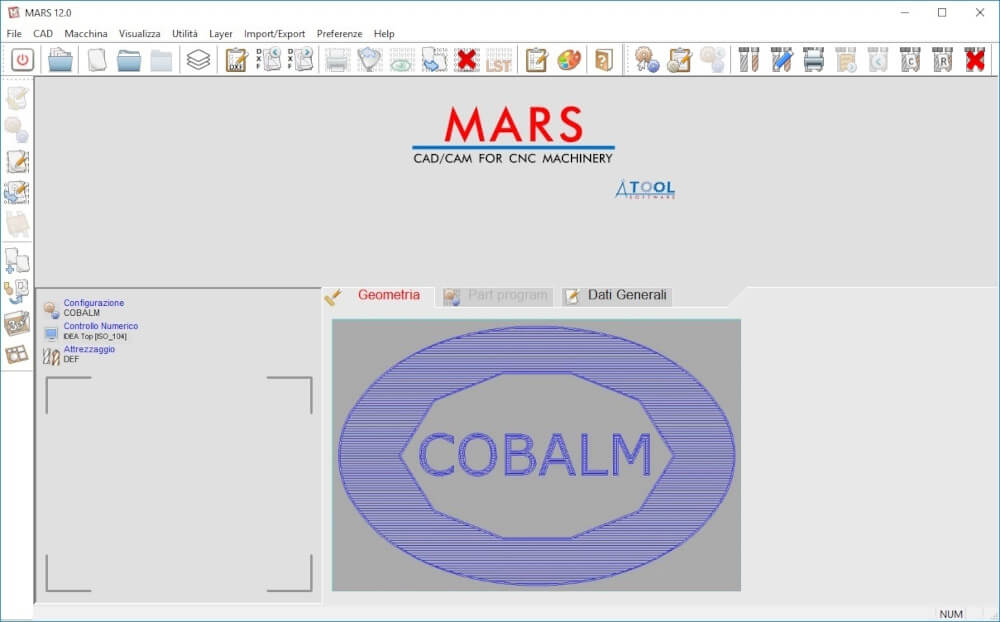The height and width of the screenshot is (622, 1000).
Task: Open the Layer menu
Action: pyautogui.click(x=221, y=34)
